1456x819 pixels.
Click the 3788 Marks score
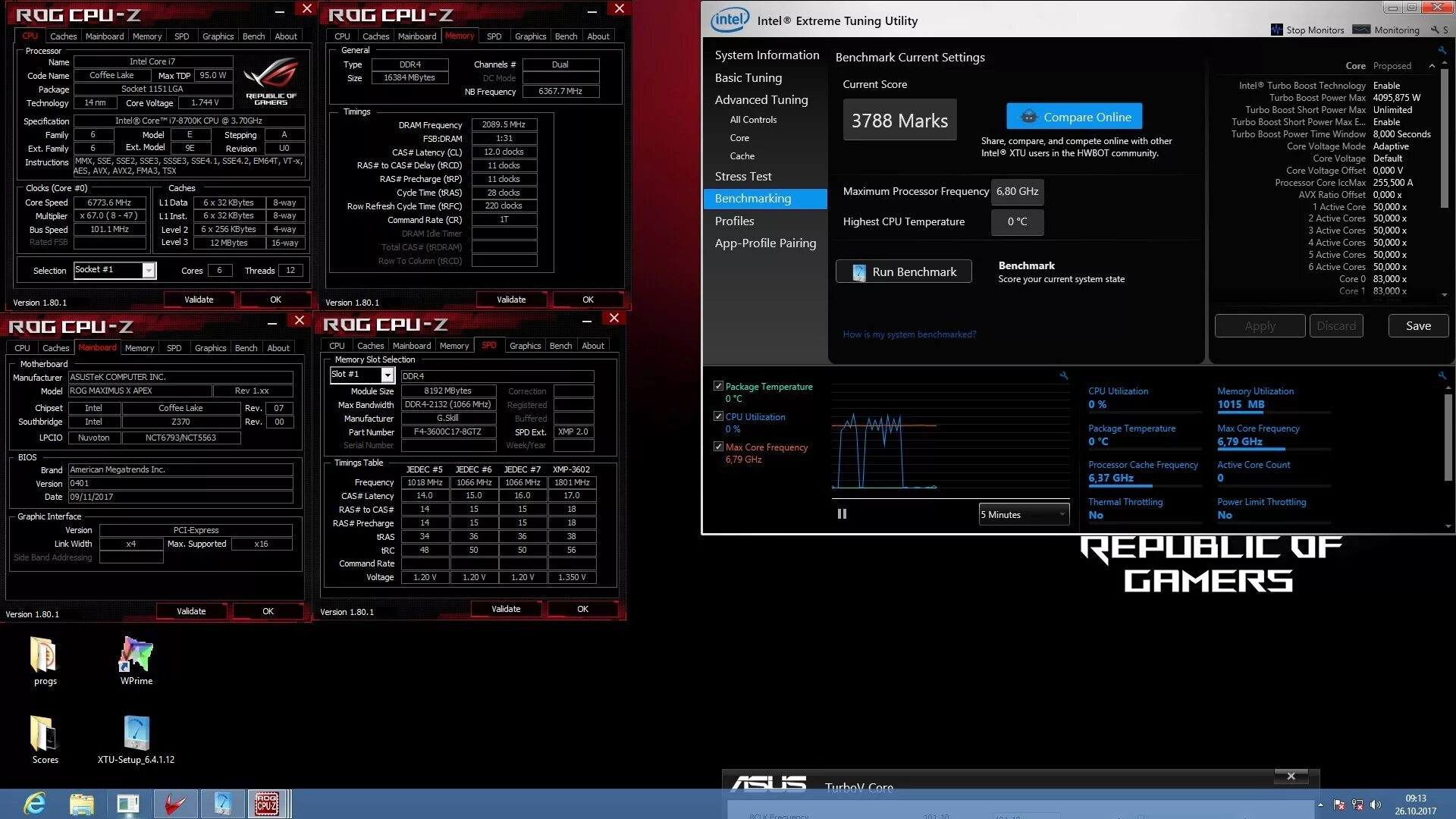click(x=899, y=120)
